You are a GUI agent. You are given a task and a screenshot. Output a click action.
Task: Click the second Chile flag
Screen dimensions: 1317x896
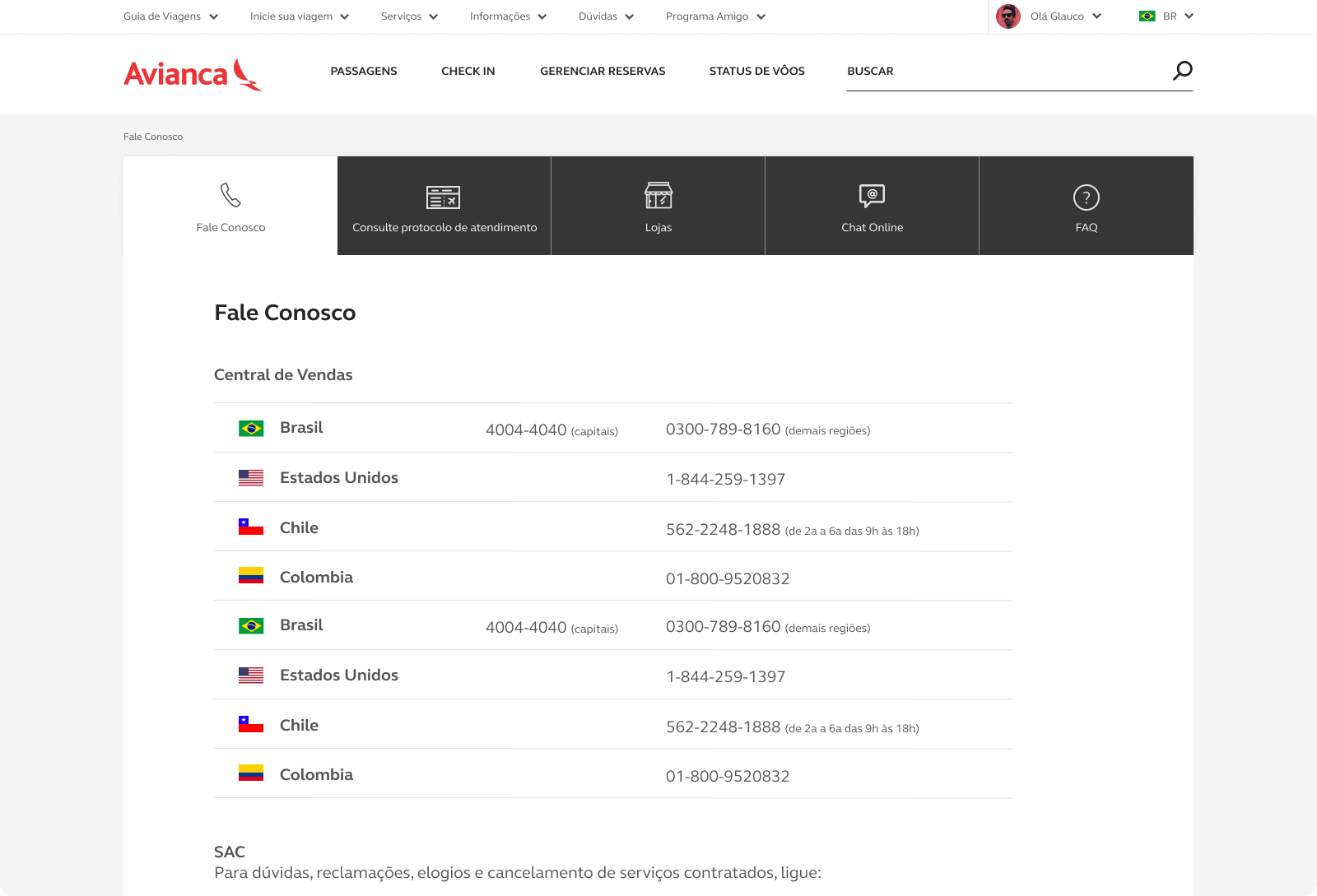click(251, 724)
